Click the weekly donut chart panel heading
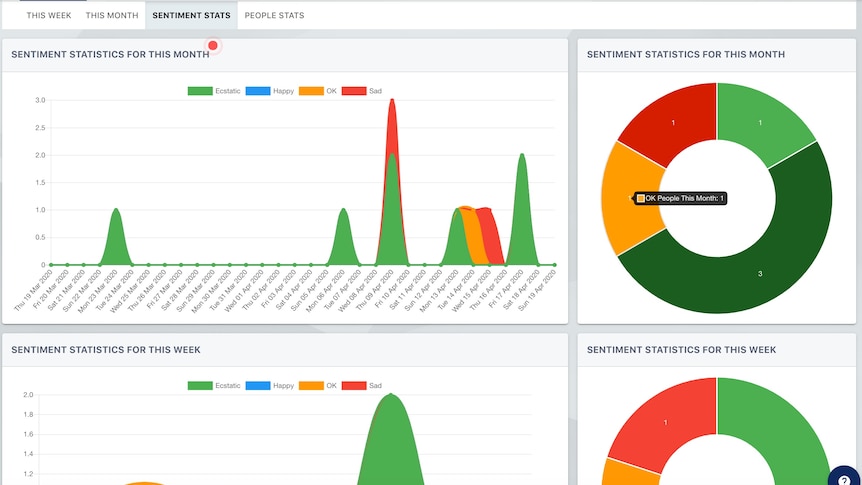This screenshot has height=485, width=862. (681, 350)
